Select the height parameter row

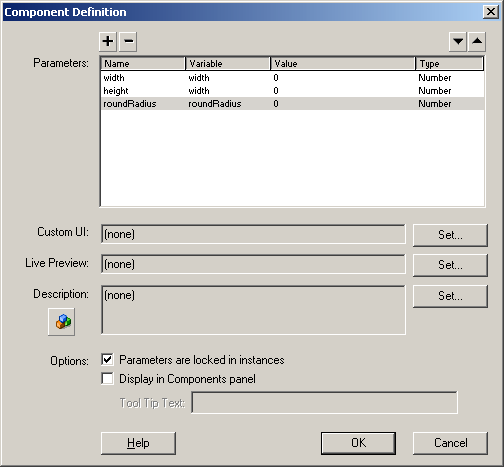coord(292,91)
